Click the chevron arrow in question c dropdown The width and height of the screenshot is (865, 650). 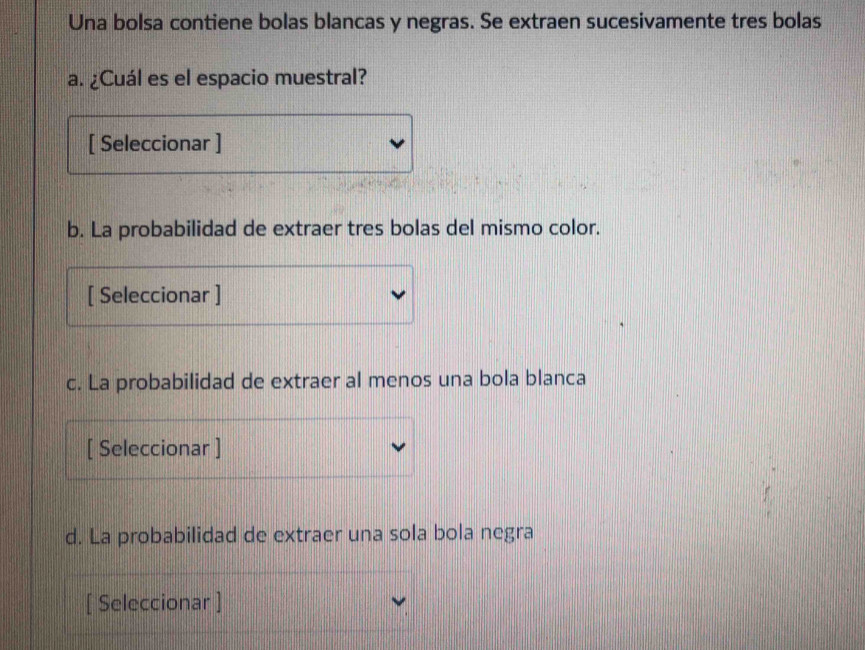(399, 447)
